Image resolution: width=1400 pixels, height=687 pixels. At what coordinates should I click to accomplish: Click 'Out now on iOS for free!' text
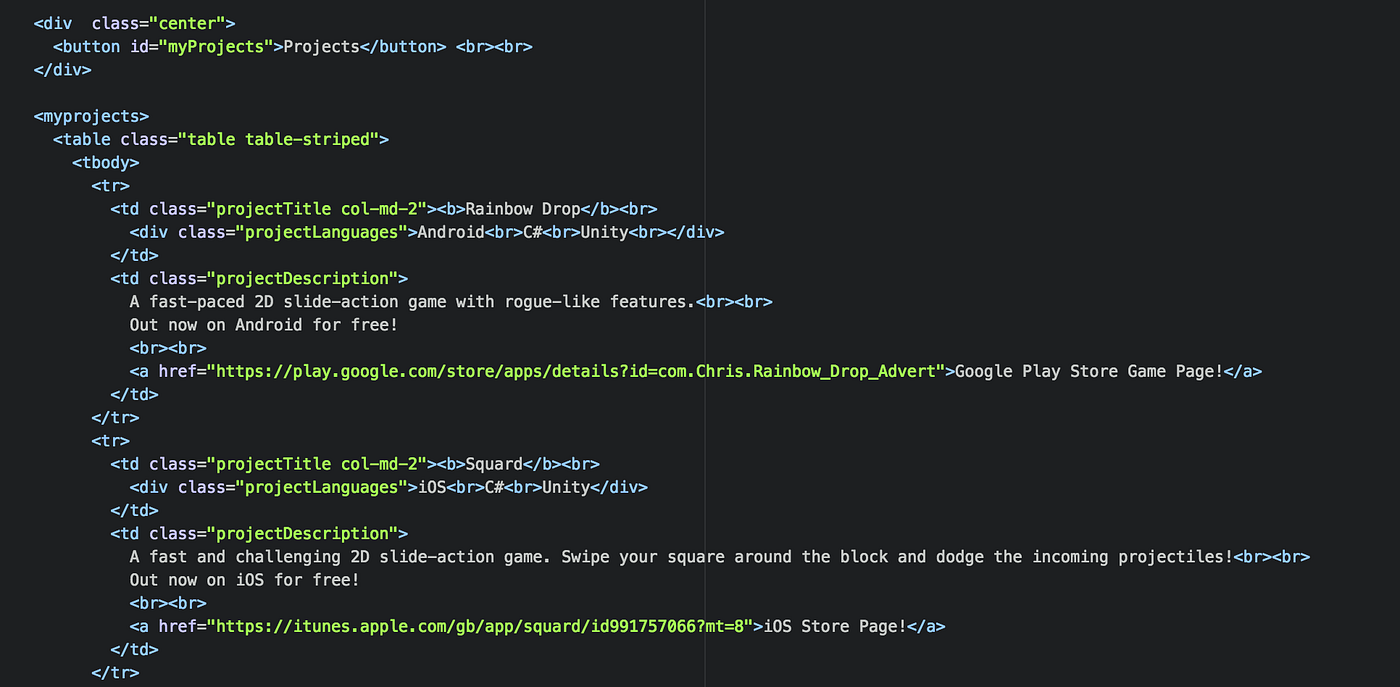pos(243,580)
